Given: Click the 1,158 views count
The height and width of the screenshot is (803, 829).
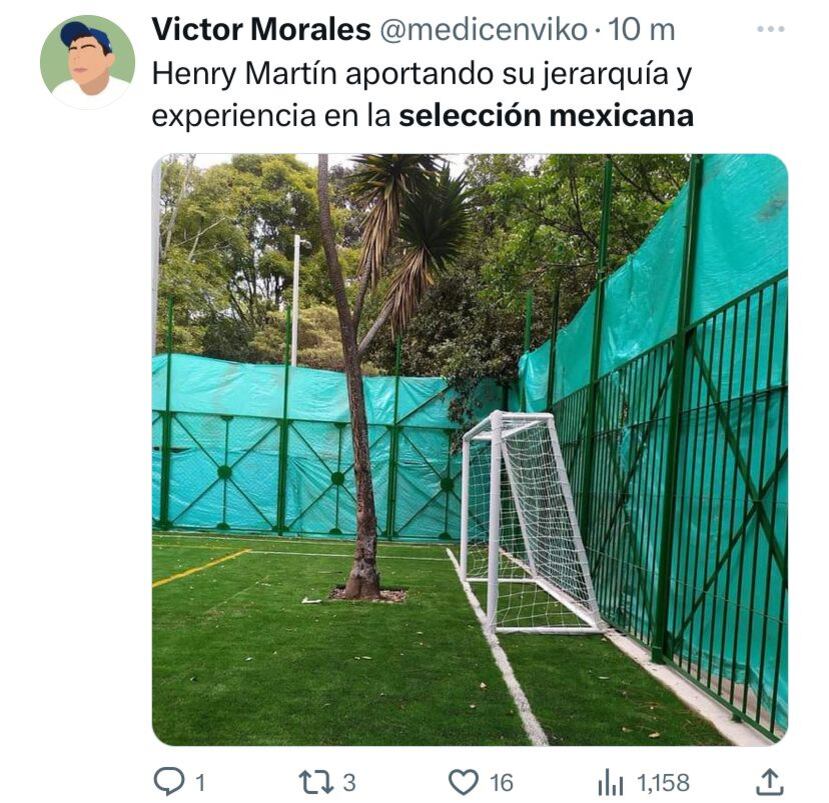Looking at the screenshot, I should (663, 782).
